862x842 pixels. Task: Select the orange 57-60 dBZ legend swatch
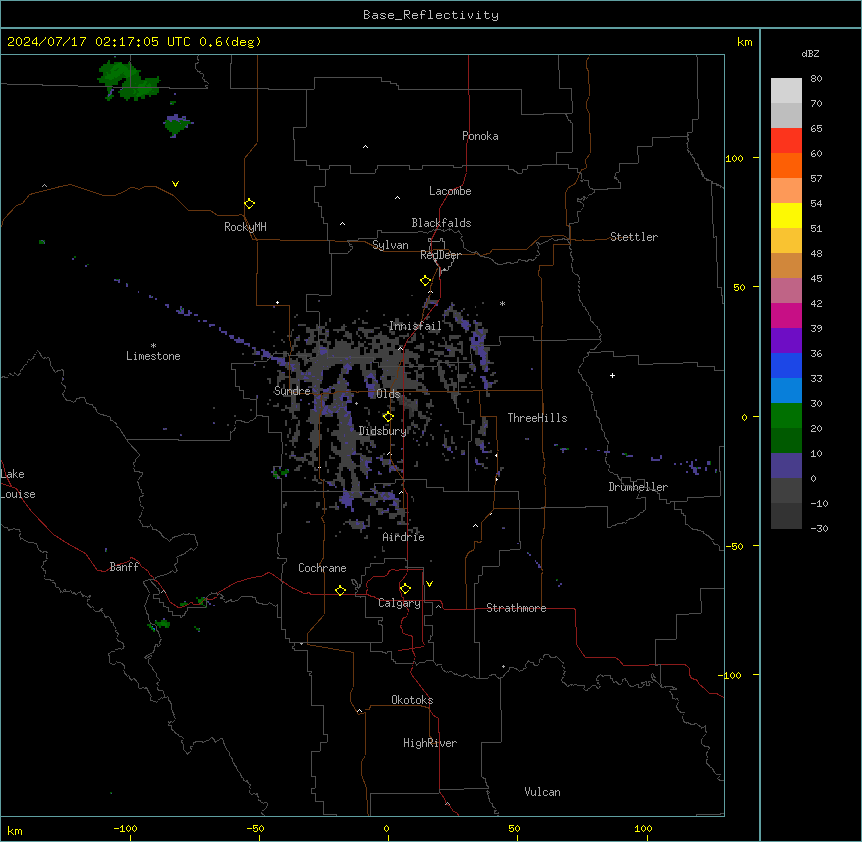point(786,165)
